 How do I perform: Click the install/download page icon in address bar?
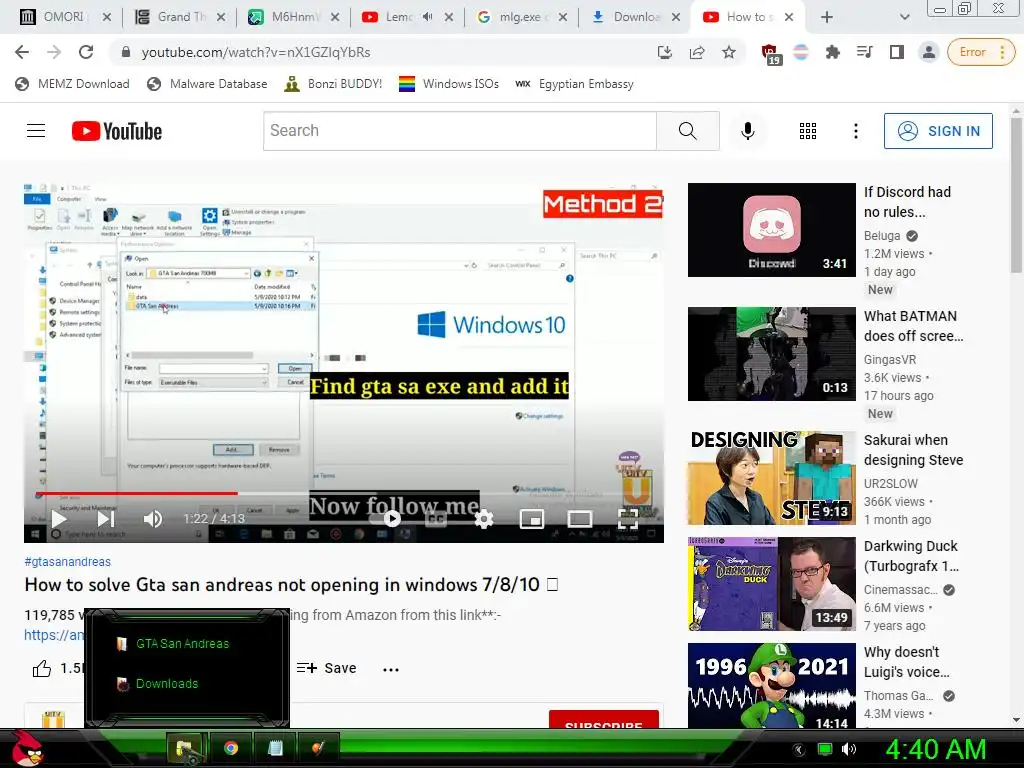(x=665, y=52)
